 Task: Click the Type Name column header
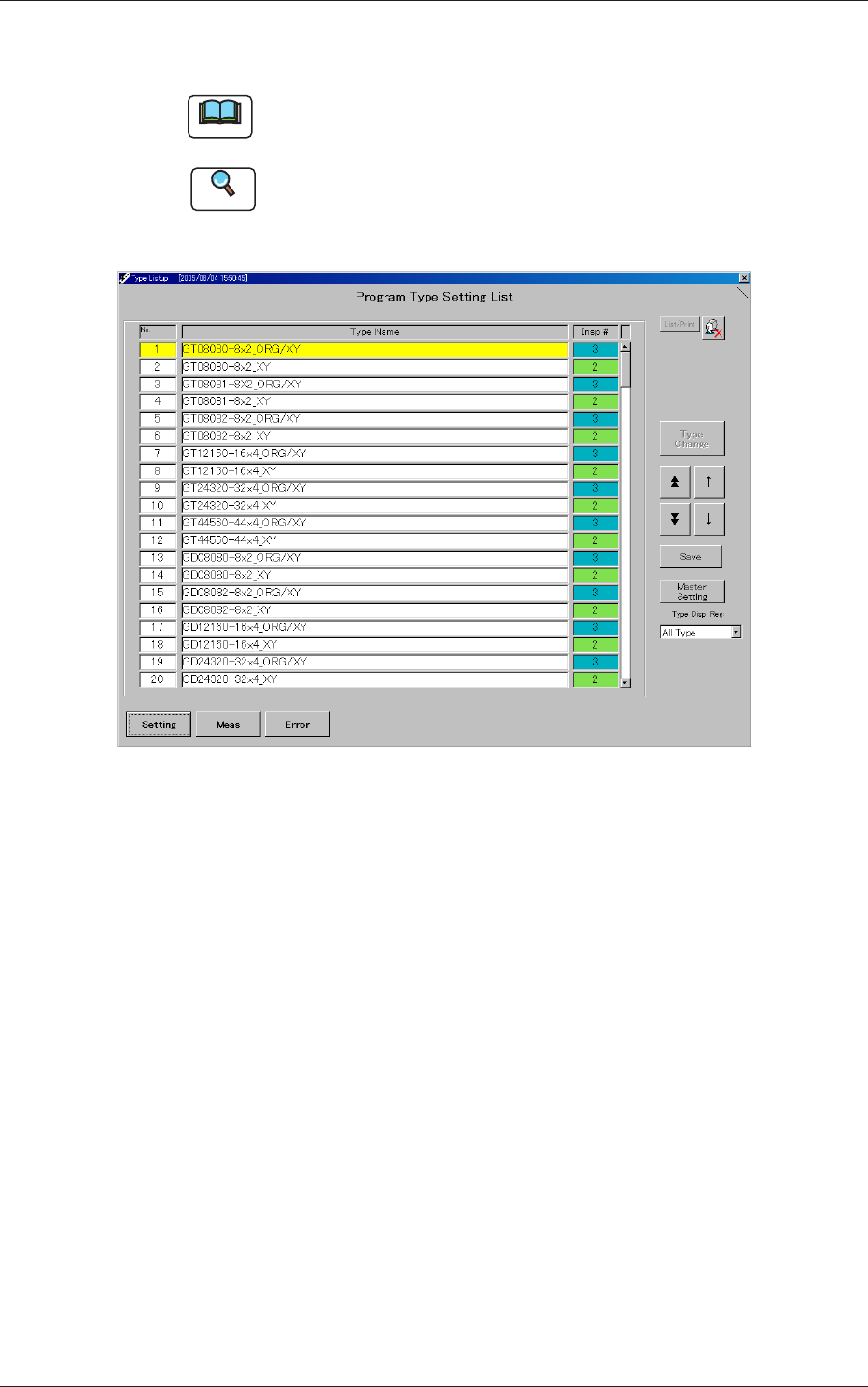[x=375, y=331]
